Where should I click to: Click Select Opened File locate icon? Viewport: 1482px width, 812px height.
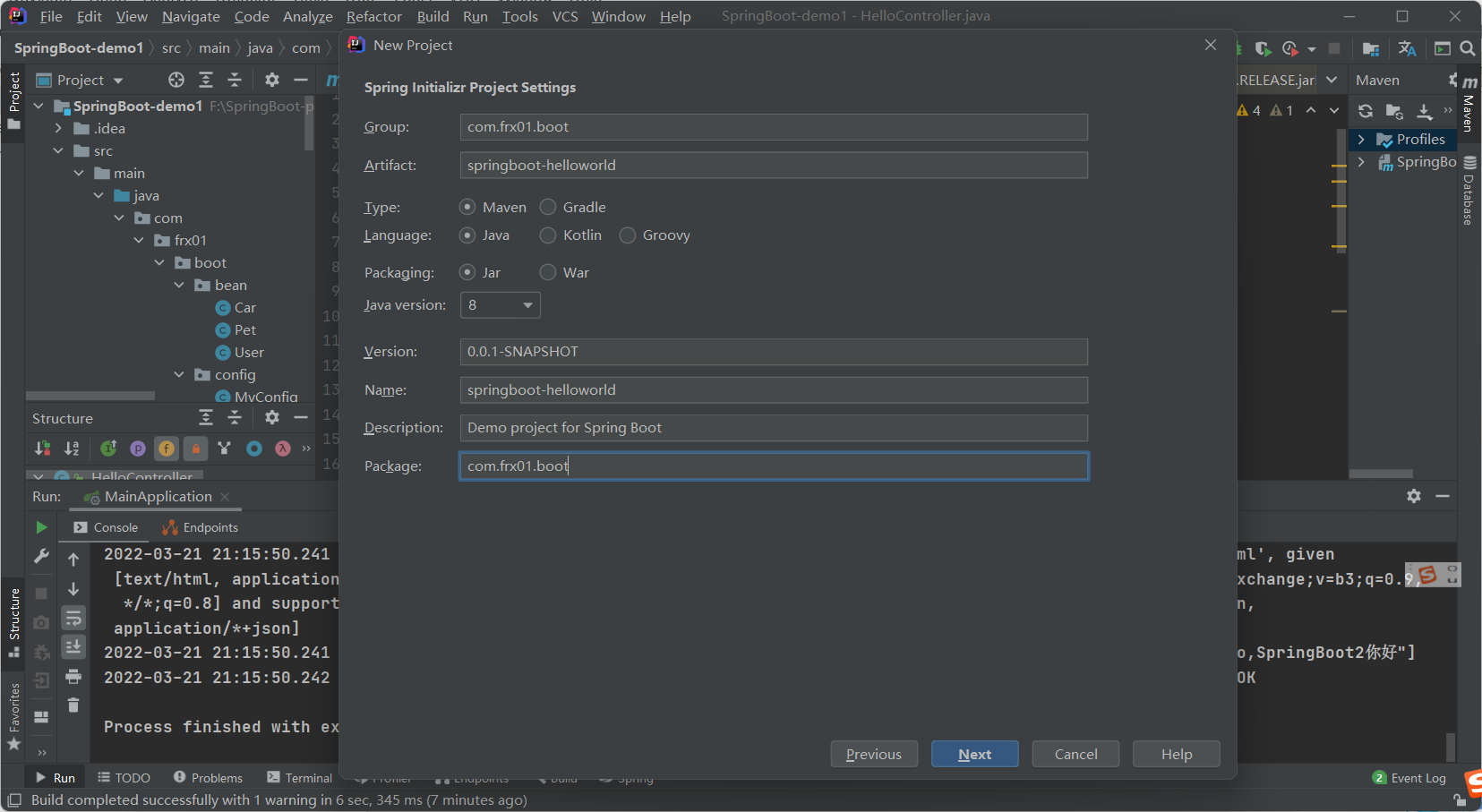[176, 80]
